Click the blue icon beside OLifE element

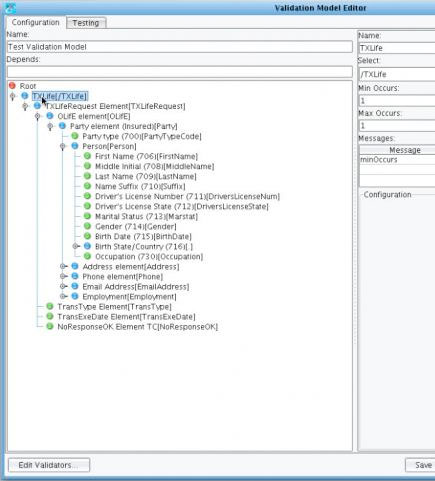point(50,116)
